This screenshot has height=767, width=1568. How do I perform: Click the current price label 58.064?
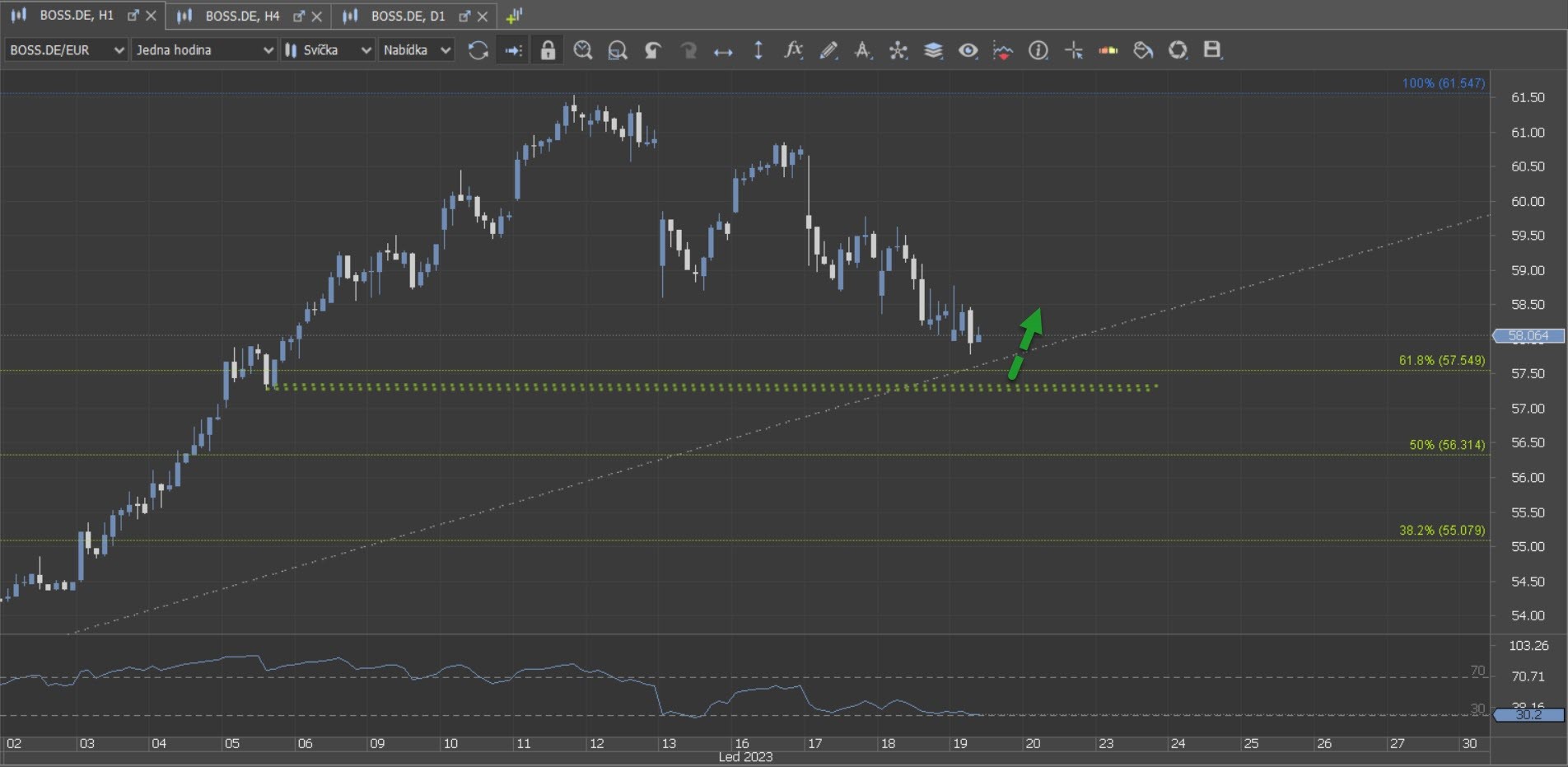pos(1528,335)
